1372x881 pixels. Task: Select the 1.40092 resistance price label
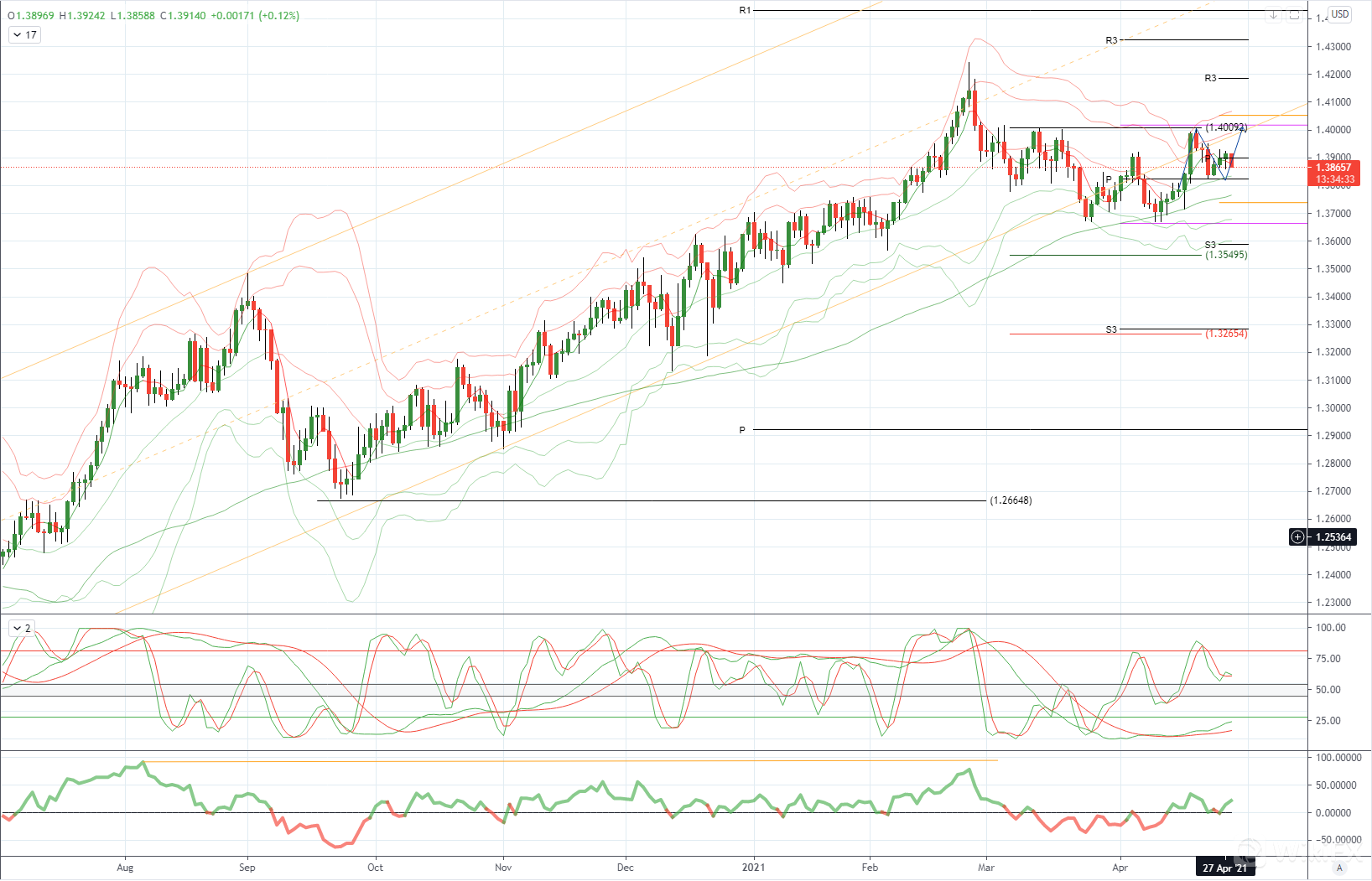[1225, 127]
